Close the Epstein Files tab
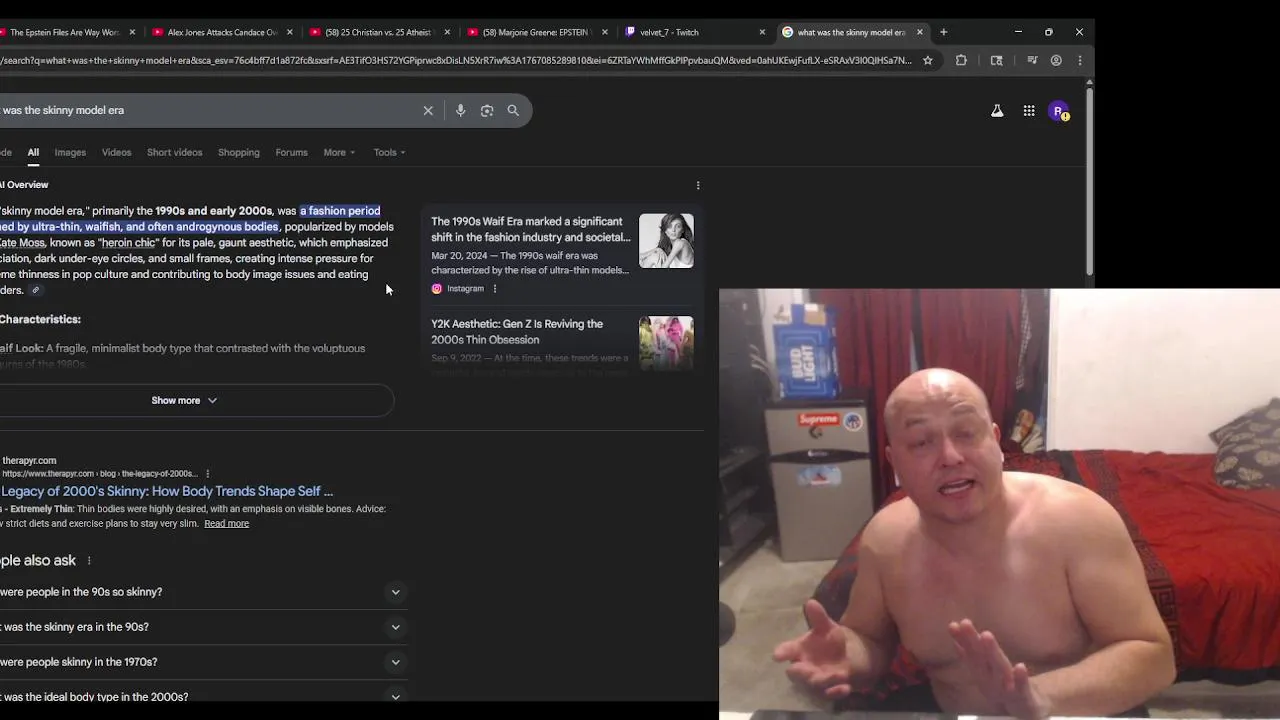Image resolution: width=1280 pixels, height=720 pixels. [x=132, y=32]
